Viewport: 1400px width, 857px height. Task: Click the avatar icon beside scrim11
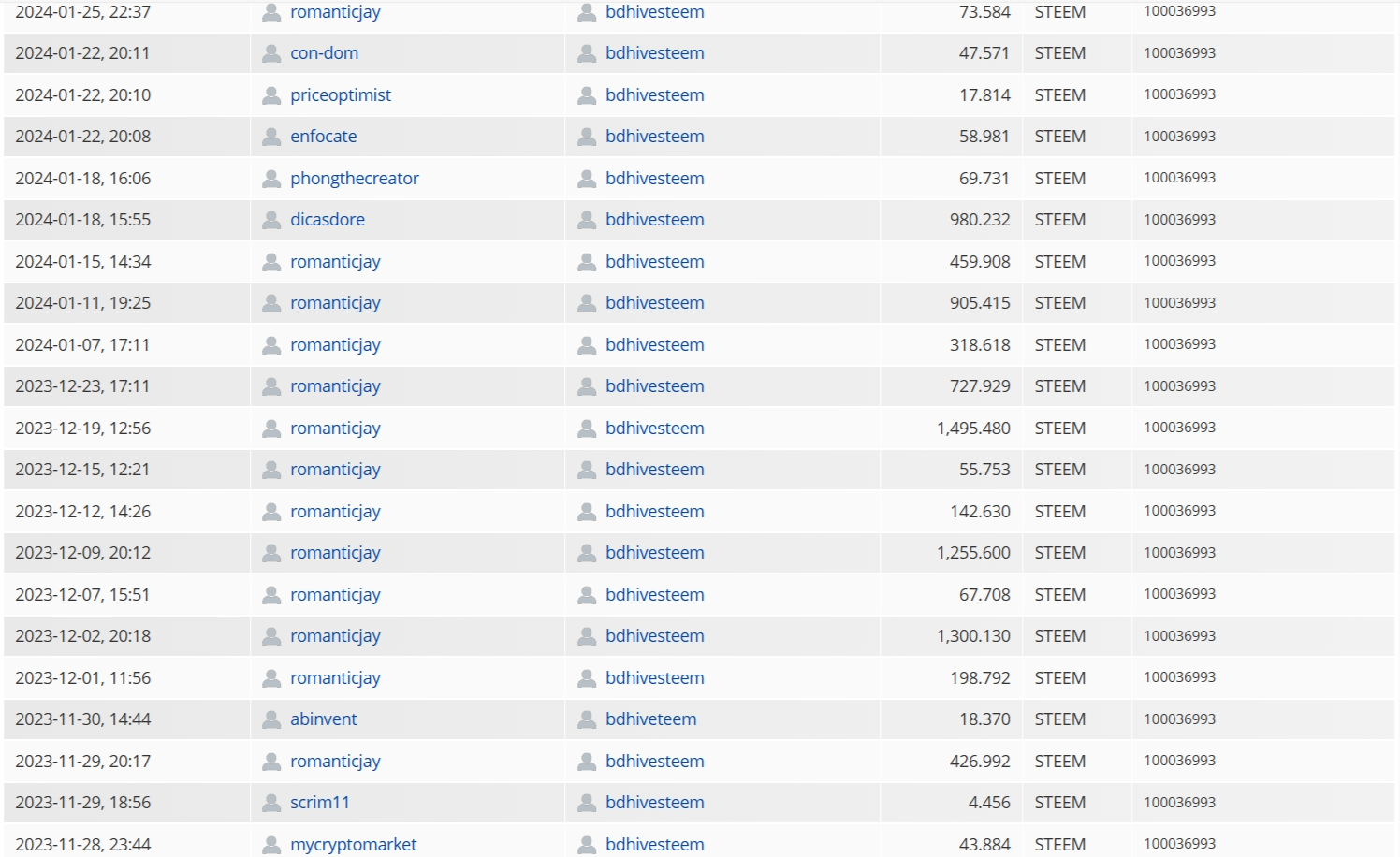tap(271, 803)
